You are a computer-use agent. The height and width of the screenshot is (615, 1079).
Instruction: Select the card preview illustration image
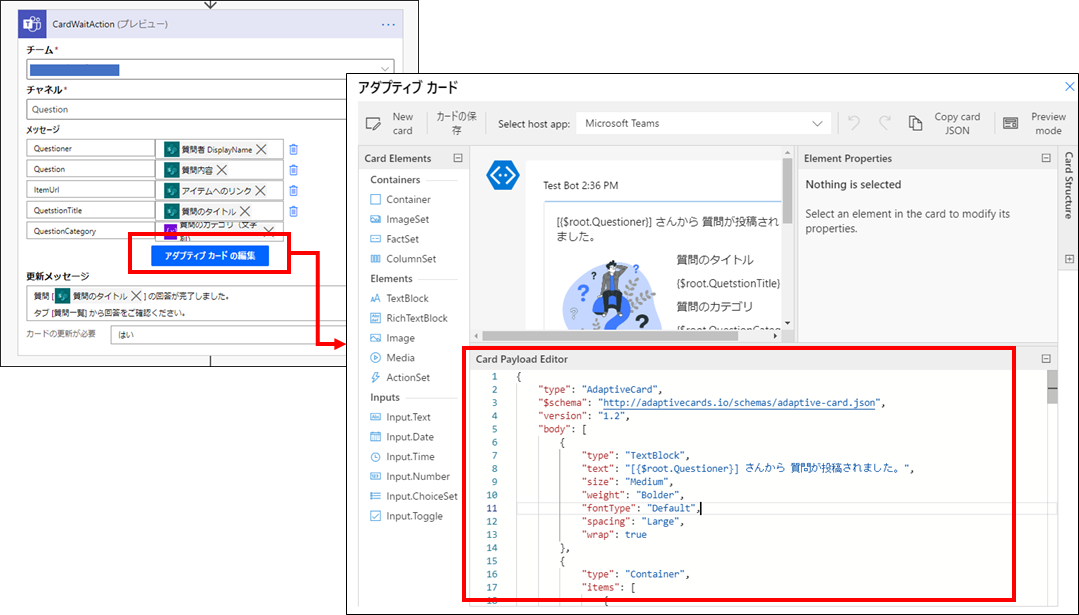click(612, 295)
